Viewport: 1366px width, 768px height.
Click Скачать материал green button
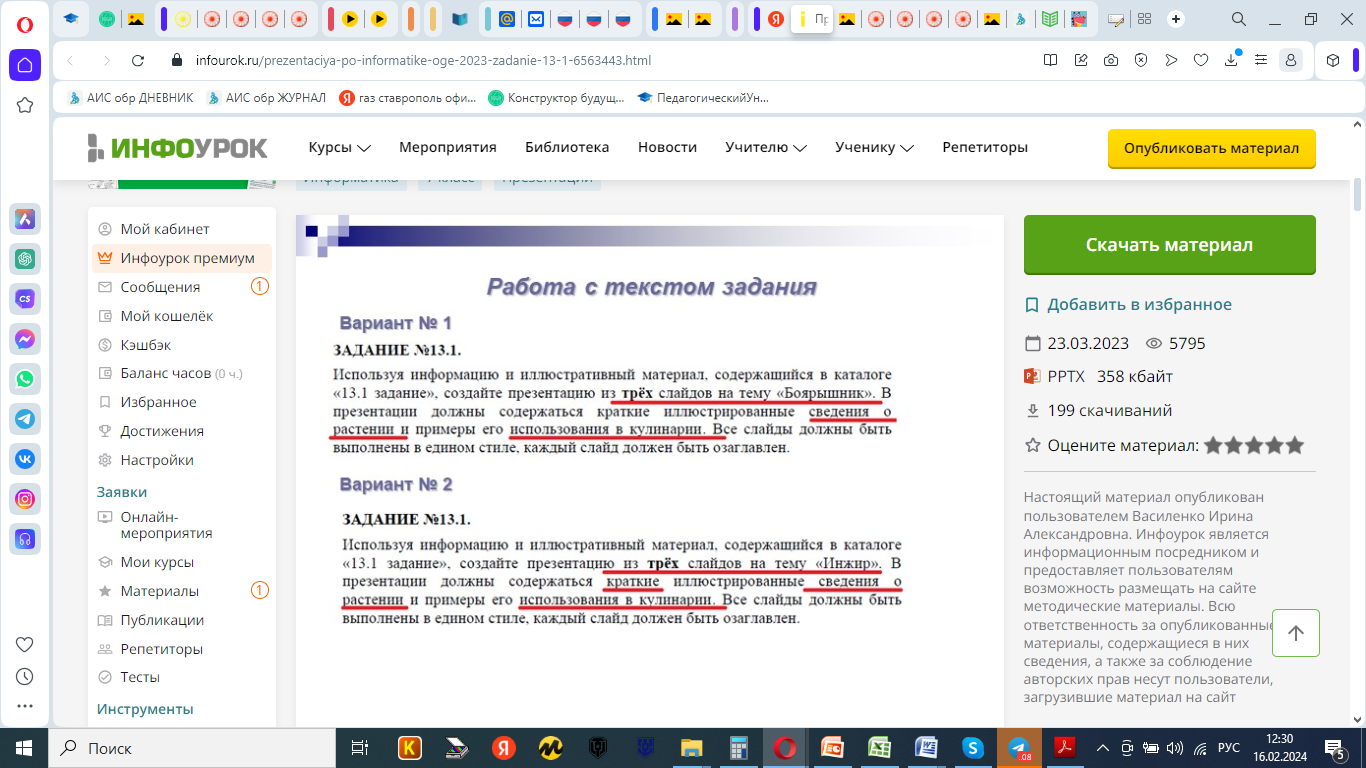point(1169,245)
